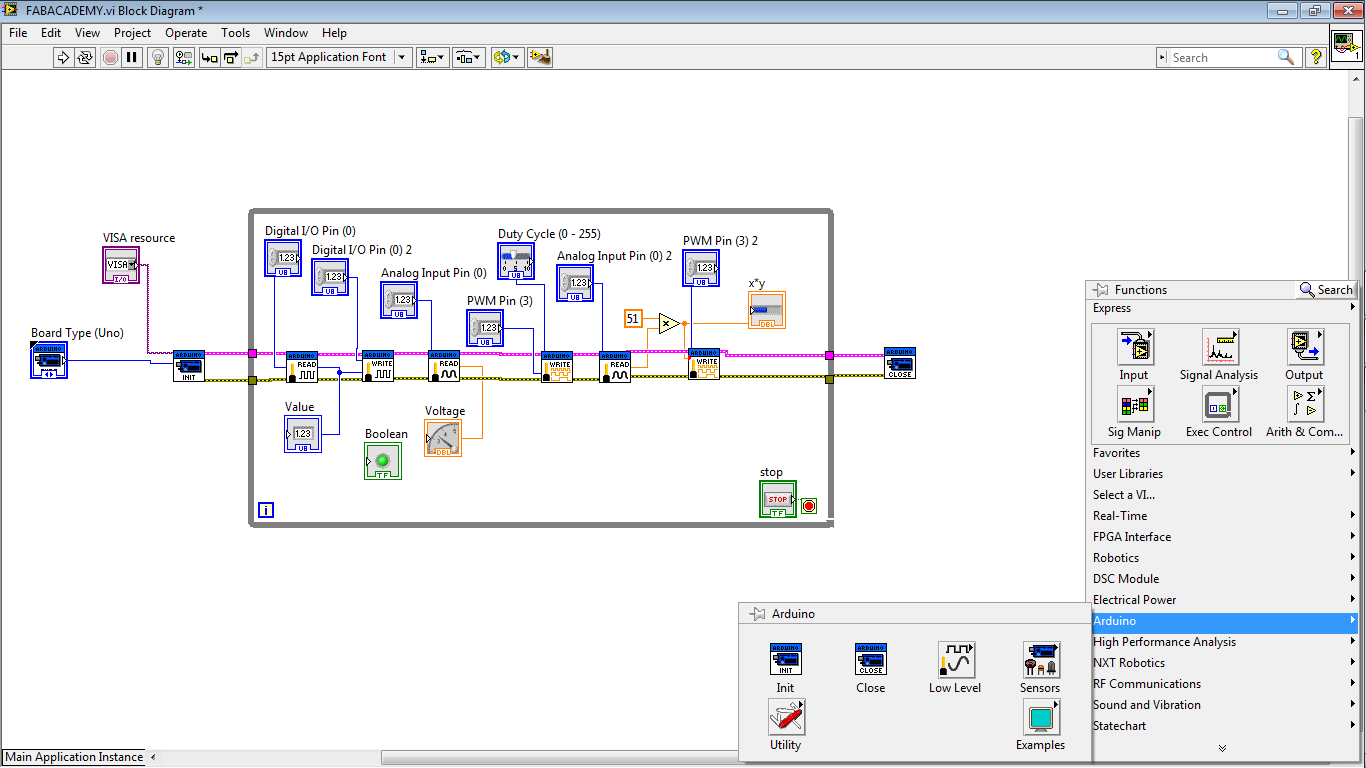Select the PWM Pin (3) 2 terminal

(x=701, y=268)
